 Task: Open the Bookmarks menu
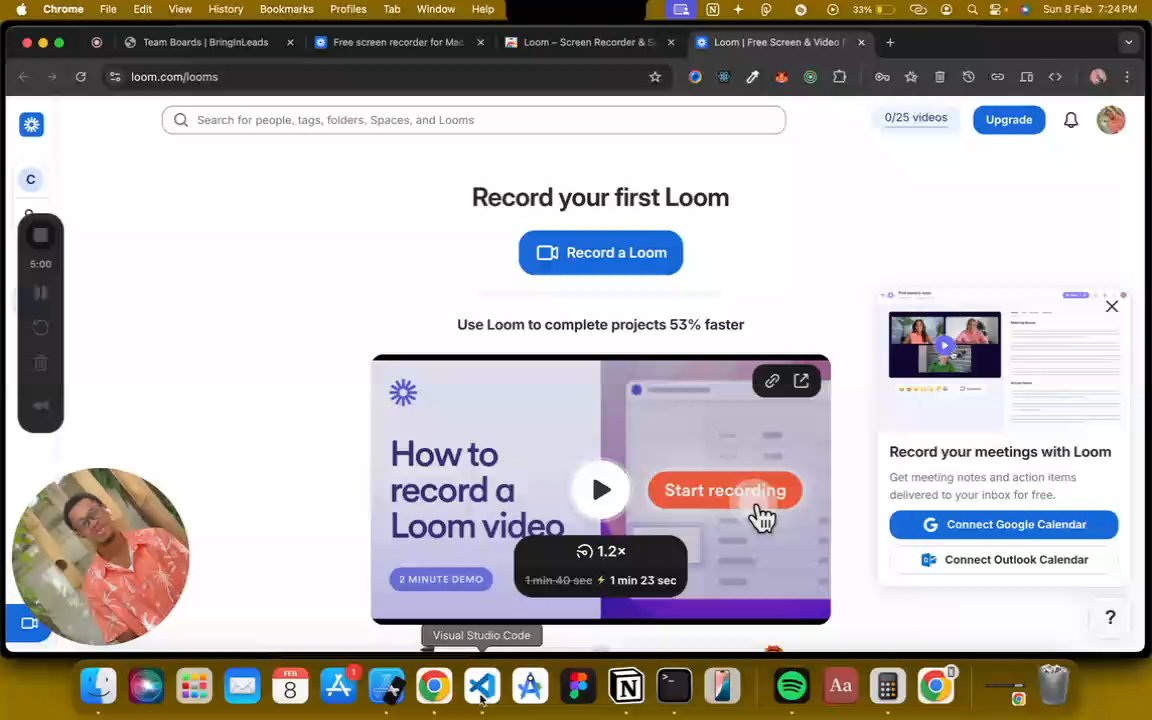click(x=287, y=9)
